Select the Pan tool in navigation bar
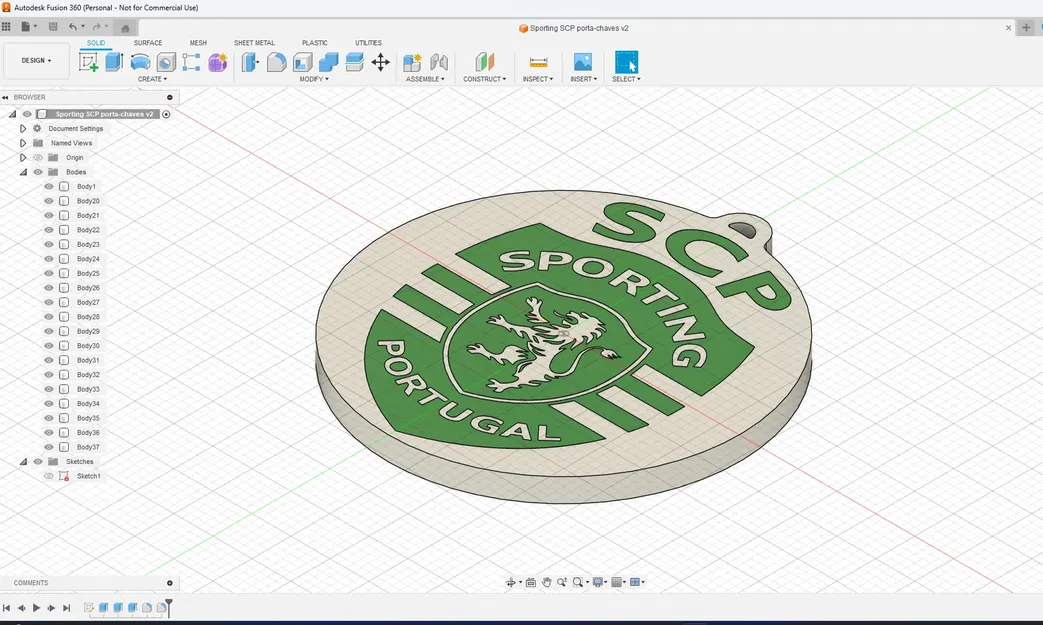This screenshot has width=1043, height=625. 546,581
